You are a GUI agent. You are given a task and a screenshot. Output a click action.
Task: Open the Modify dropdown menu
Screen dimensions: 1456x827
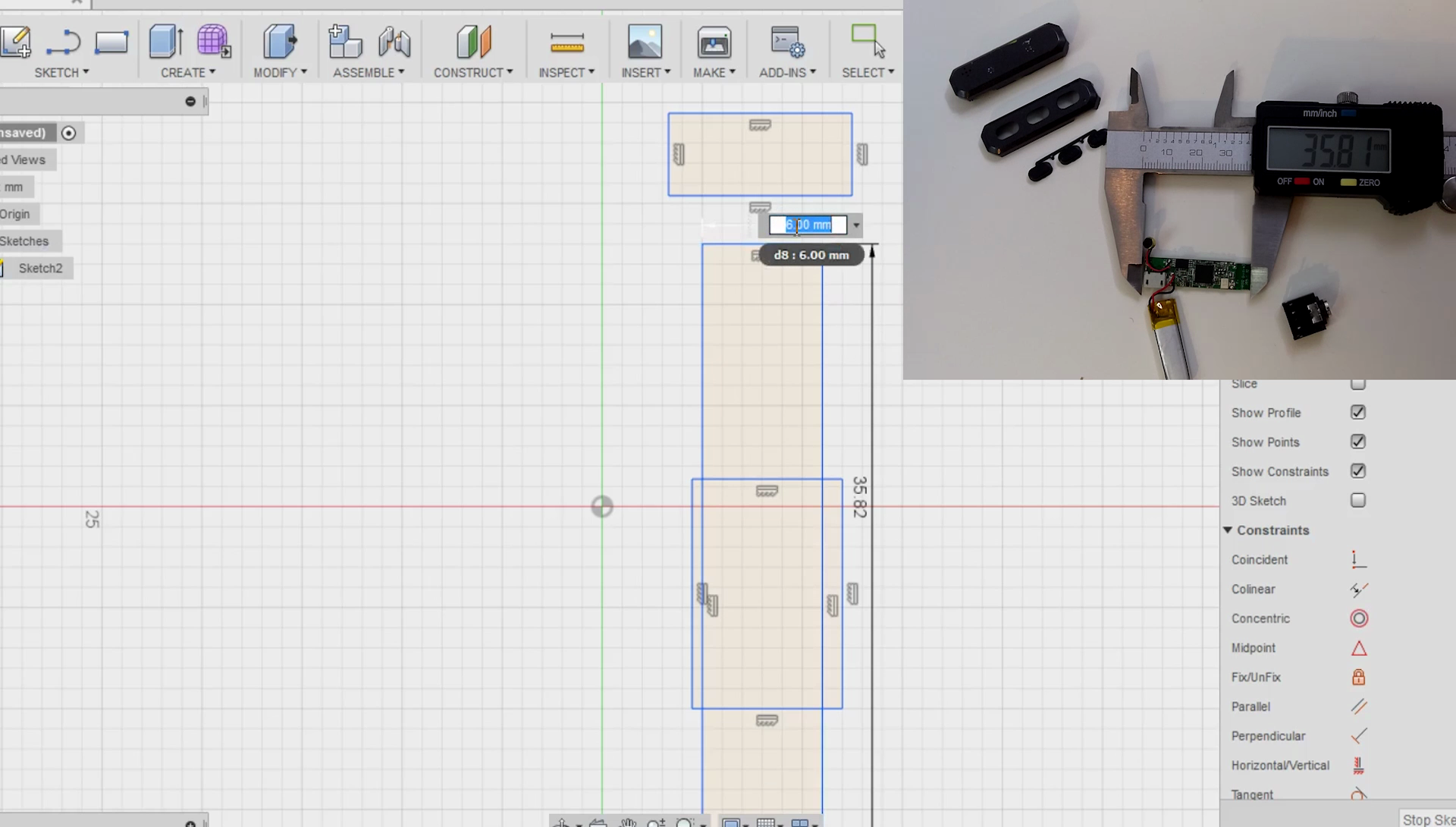pos(280,72)
